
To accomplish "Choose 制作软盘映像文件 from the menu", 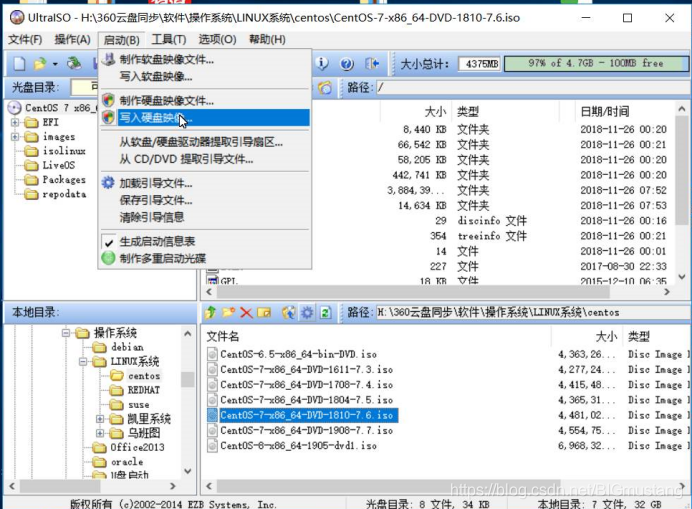I will [205, 59].
